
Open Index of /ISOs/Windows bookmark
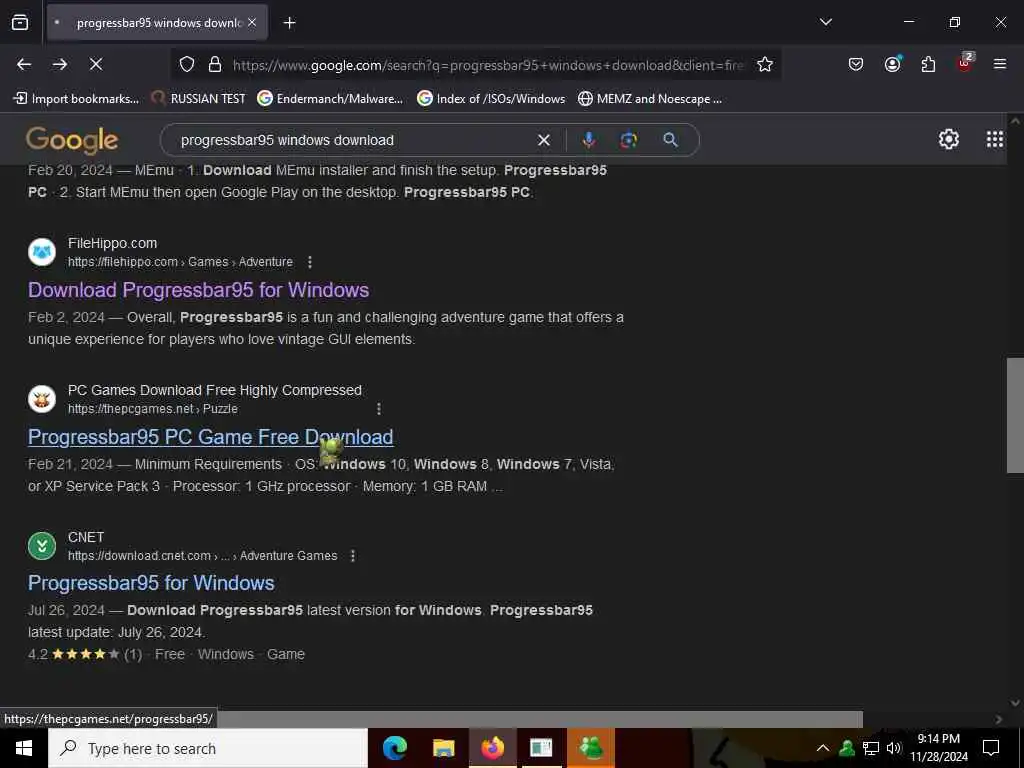(491, 99)
